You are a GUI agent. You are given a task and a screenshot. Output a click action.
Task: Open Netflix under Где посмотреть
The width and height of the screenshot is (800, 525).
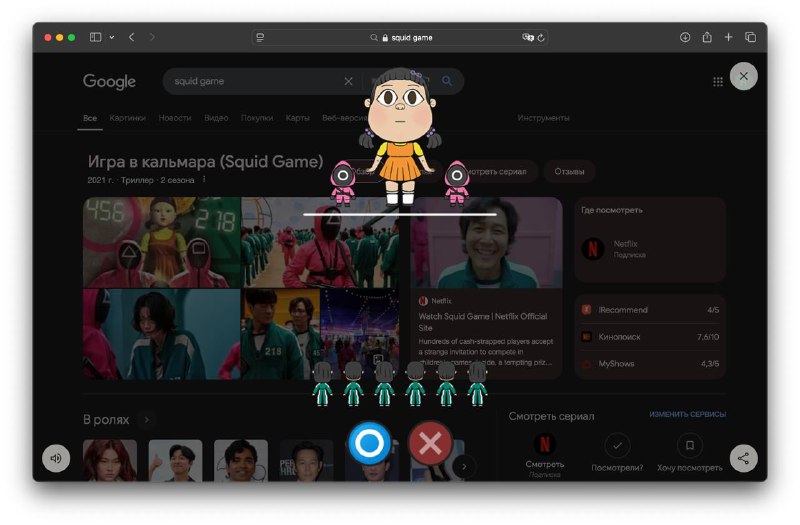(613, 249)
